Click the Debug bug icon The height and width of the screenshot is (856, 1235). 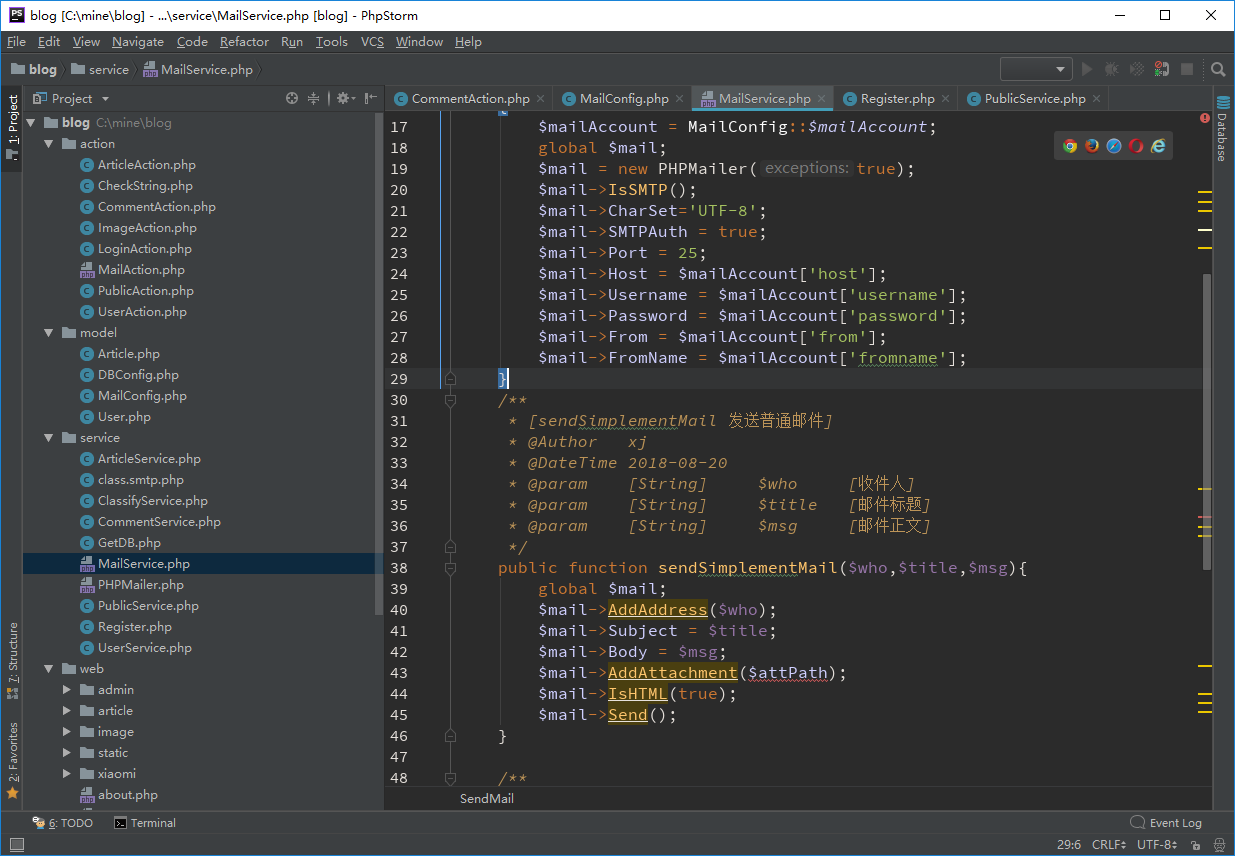pos(1112,69)
